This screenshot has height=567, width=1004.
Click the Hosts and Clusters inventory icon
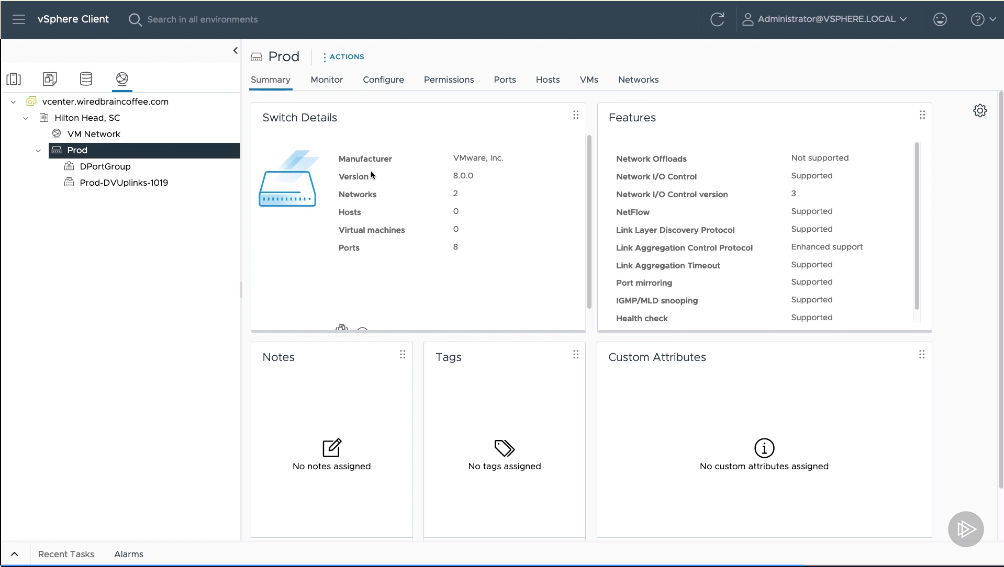(x=14, y=79)
